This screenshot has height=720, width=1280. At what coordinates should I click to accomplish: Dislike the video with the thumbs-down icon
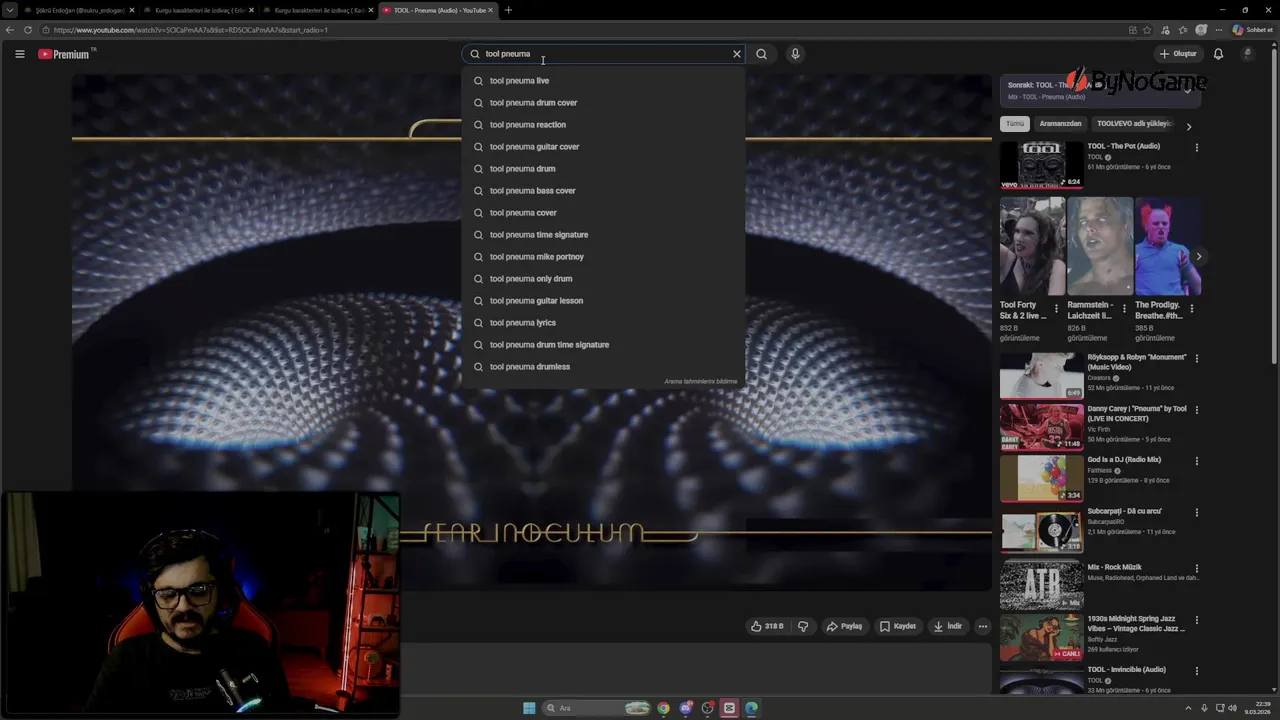(x=802, y=626)
